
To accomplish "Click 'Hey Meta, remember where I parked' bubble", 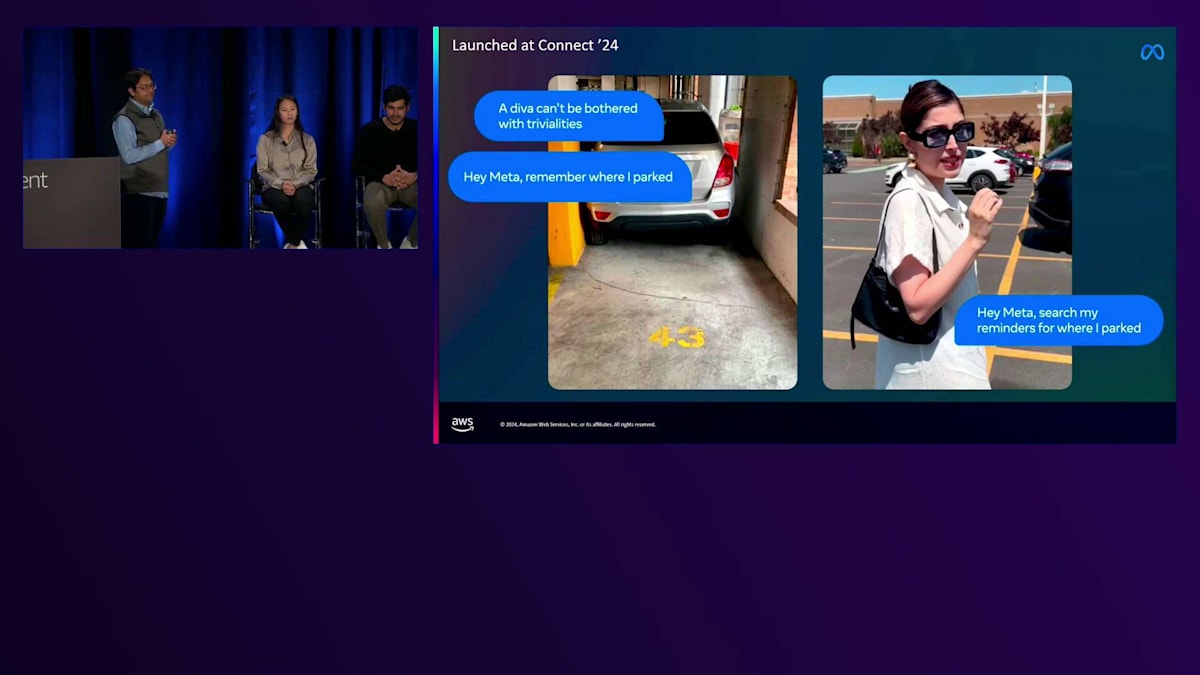I will (x=569, y=177).
